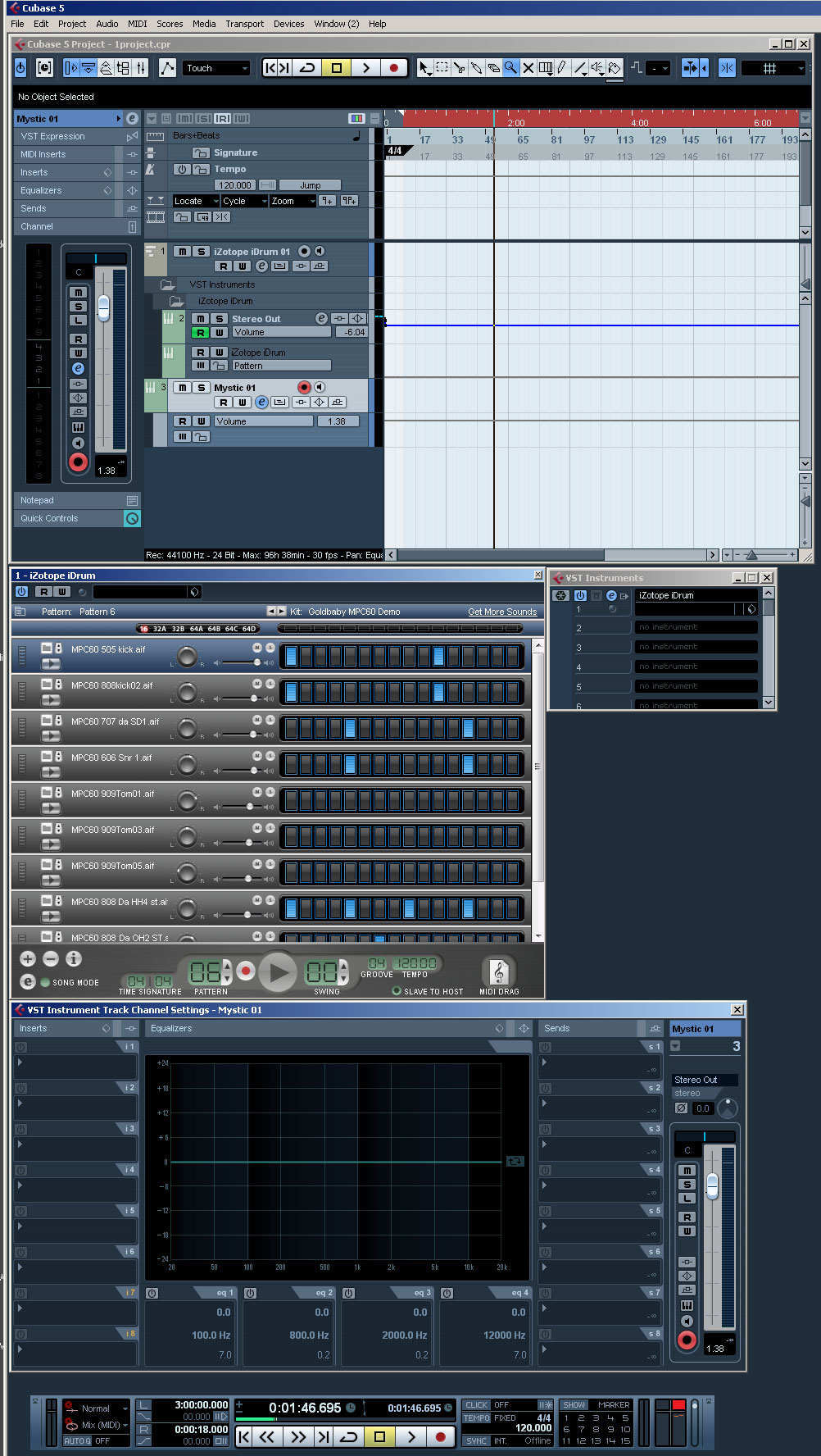This screenshot has height=1456, width=821.
Task: Click the iDrum info button
Action: pyautogui.click(x=74, y=958)
